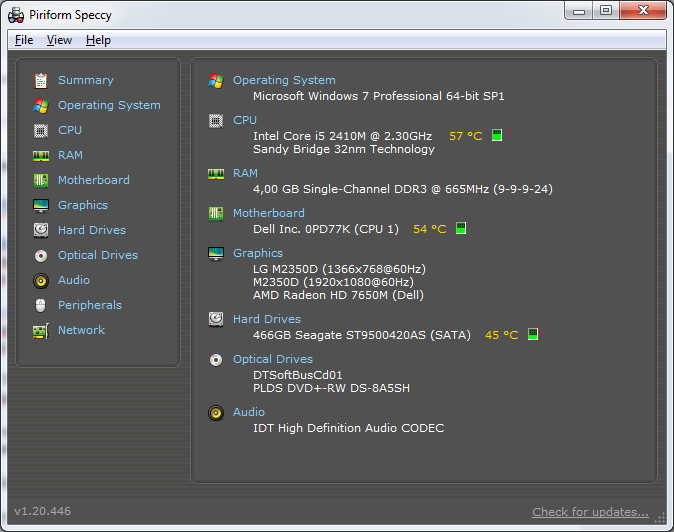Click the disc icon beside main Optical Drives heading

216,360
